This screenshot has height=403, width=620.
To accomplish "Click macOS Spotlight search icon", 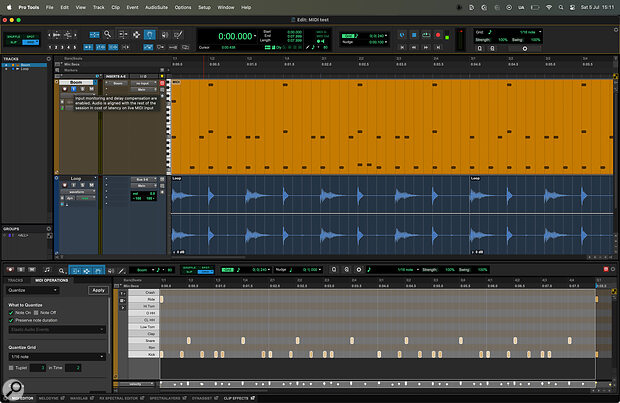I will pyautogui.click(x=561, y=7).
